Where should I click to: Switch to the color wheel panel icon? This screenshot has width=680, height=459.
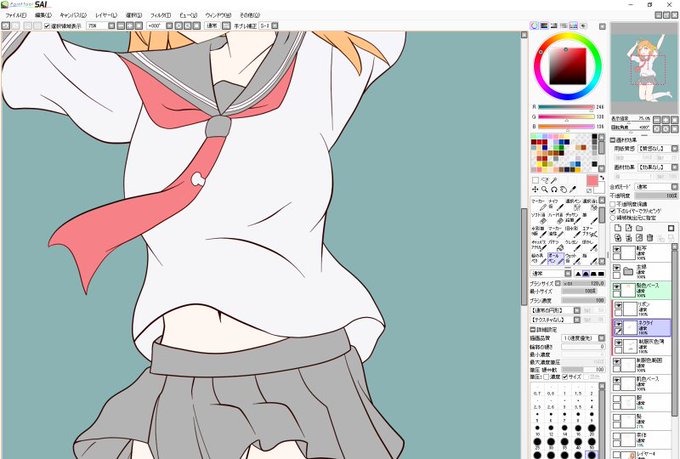pyautogui.click(x=534, y=26)
